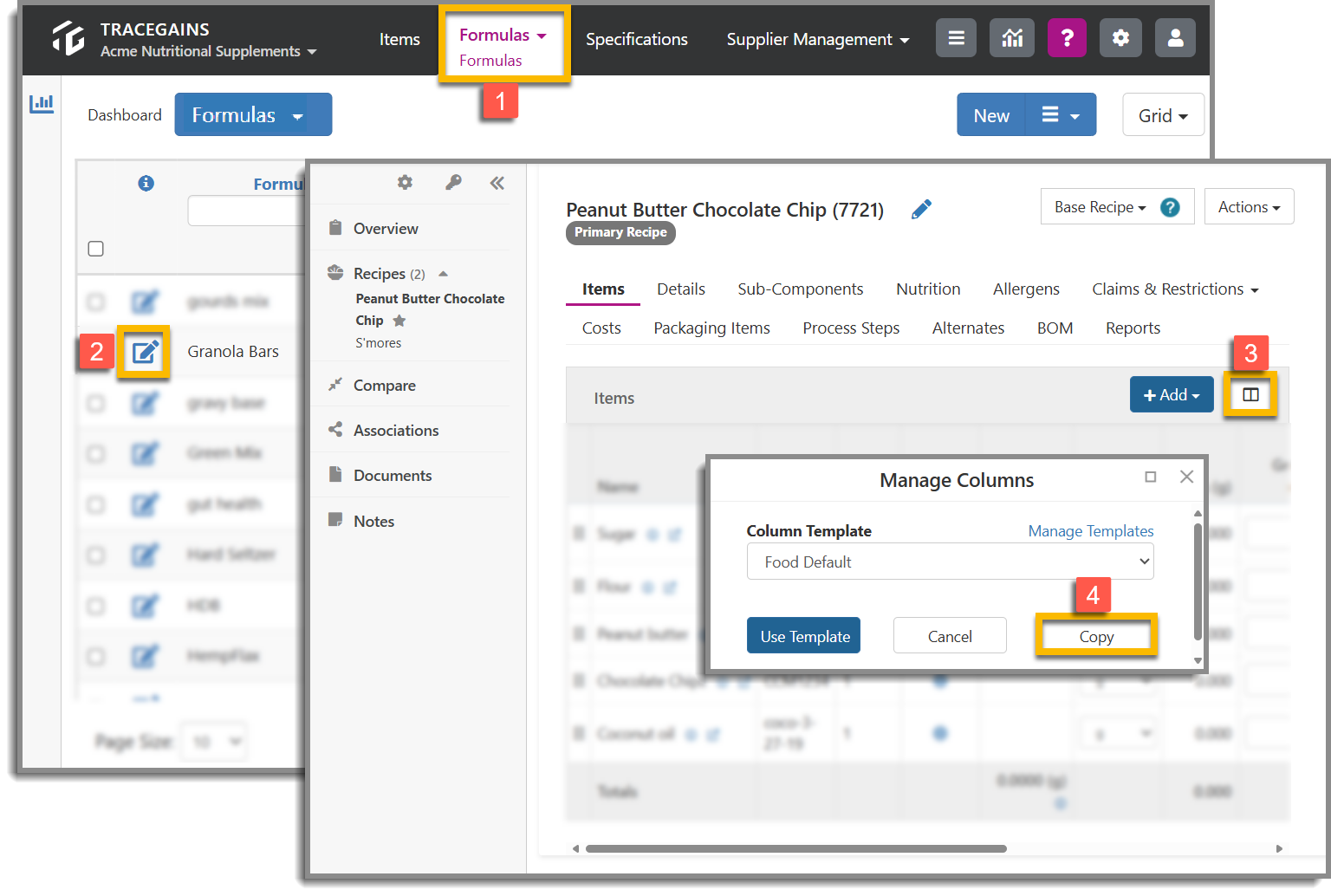1331x896 pixels.
Task: Click the analytics chart icon in the header
Action: click(x=1011, y=38)
